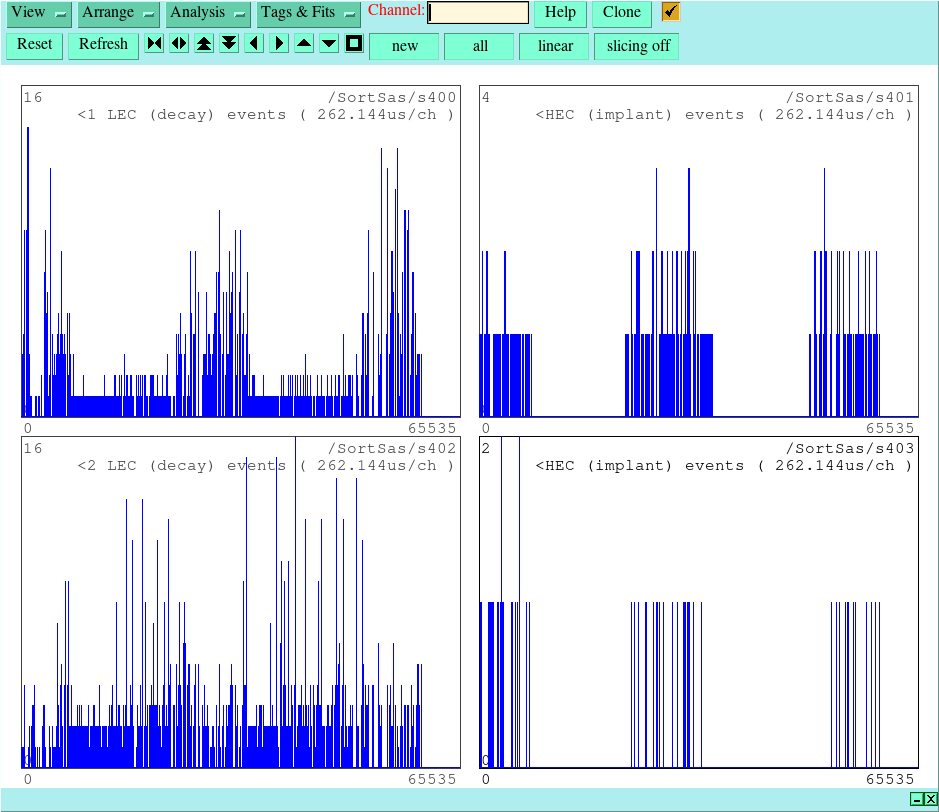939x812 pixels.
Task: Open the View dropdown menu
Action: pyautogui.click(x=38, y=13)
